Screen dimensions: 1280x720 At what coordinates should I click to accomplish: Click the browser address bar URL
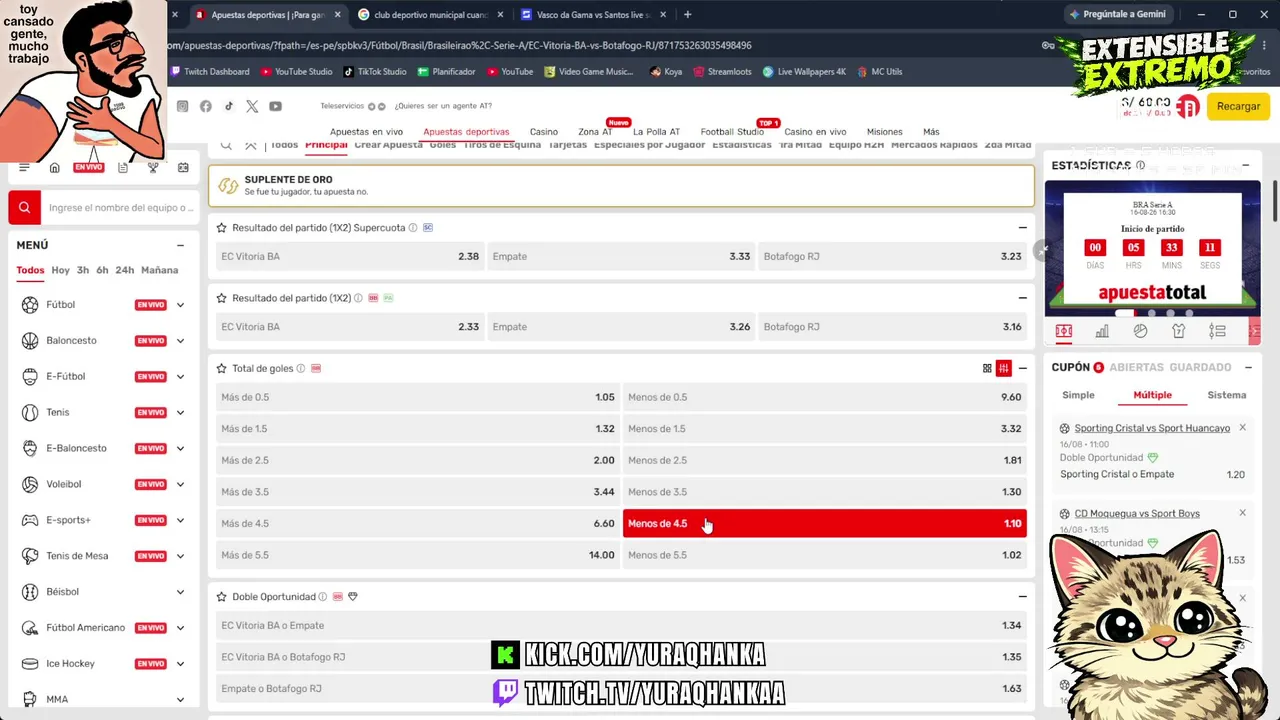(x=460, y=45)
